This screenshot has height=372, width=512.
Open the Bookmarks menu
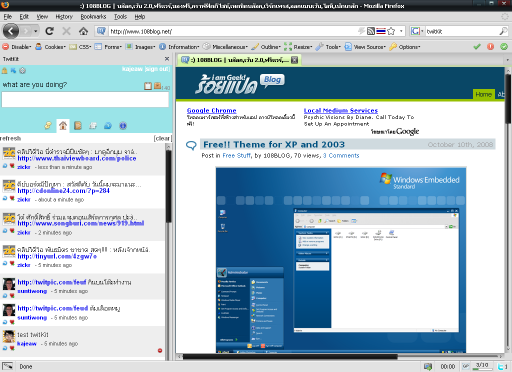(93, 16)
